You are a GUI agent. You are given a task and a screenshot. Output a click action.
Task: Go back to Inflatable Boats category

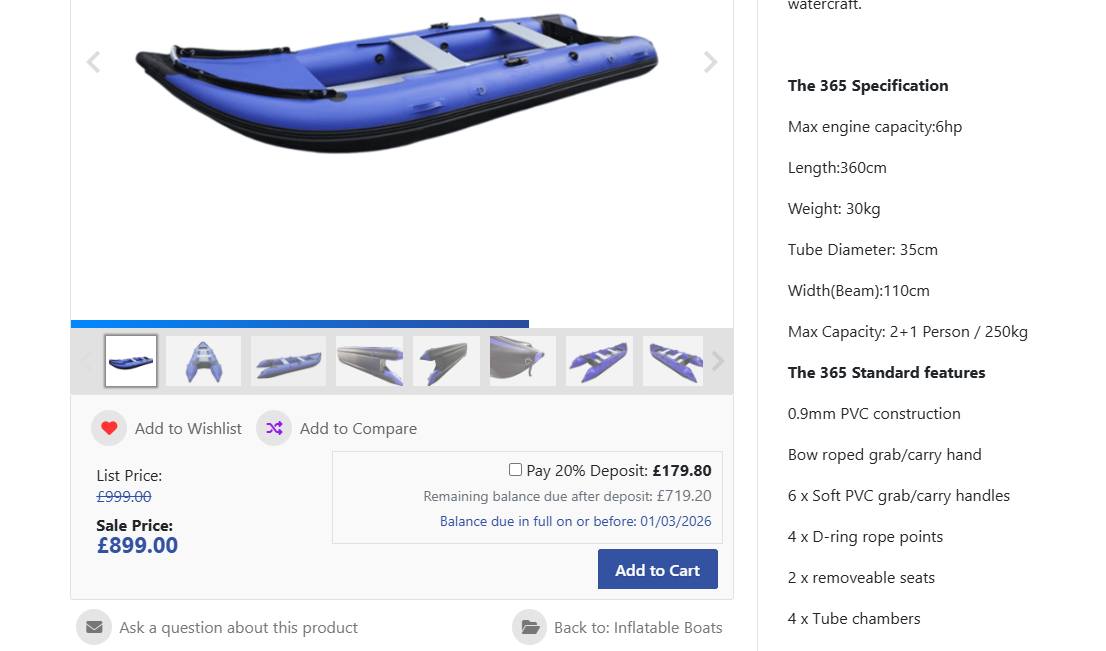638,627
